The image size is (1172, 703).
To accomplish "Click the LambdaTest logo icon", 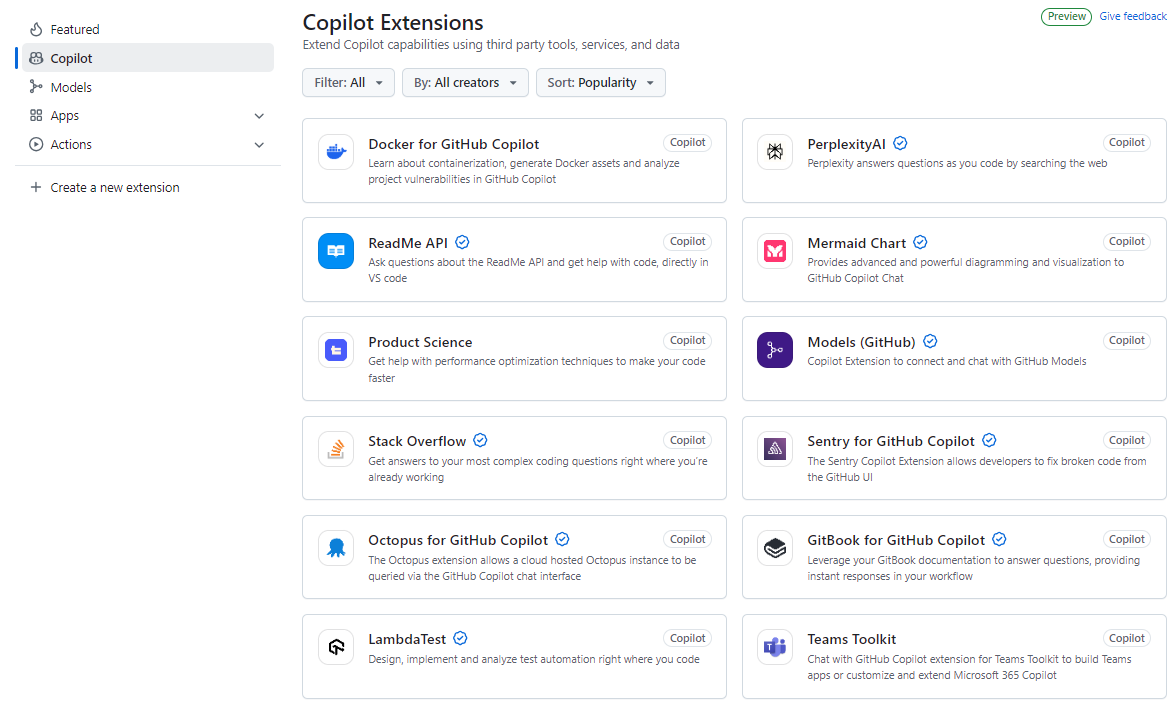I will [x=335, y=647].
